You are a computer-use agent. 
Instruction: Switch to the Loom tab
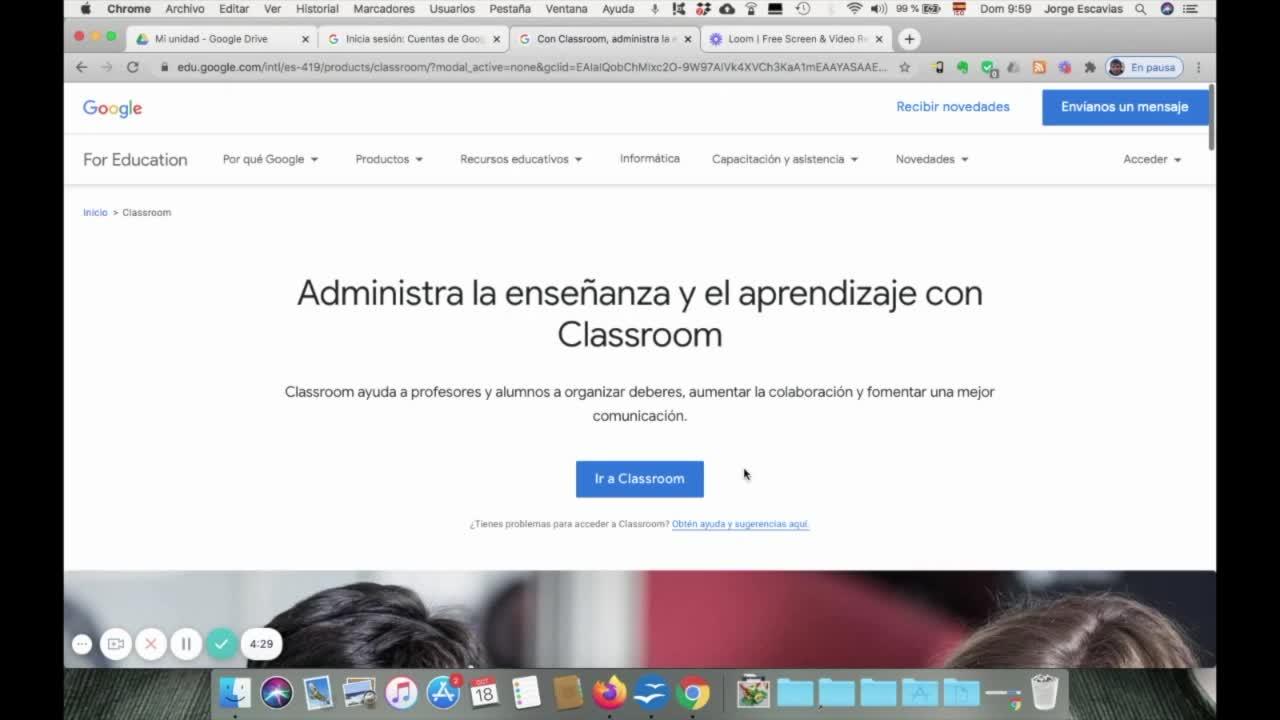click(x=796, y=39)
